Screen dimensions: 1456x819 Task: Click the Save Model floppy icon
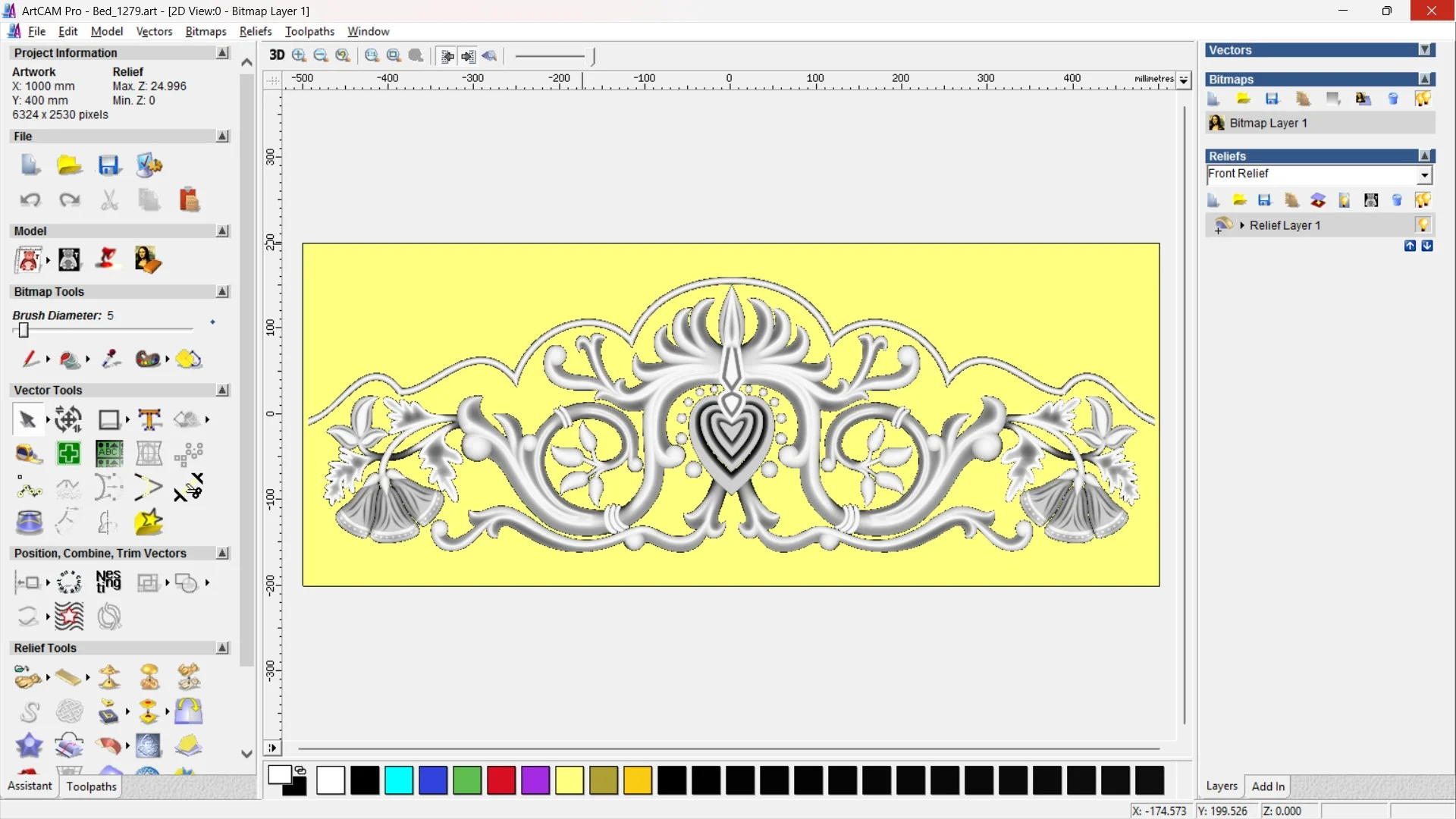(x=108, y=165)
